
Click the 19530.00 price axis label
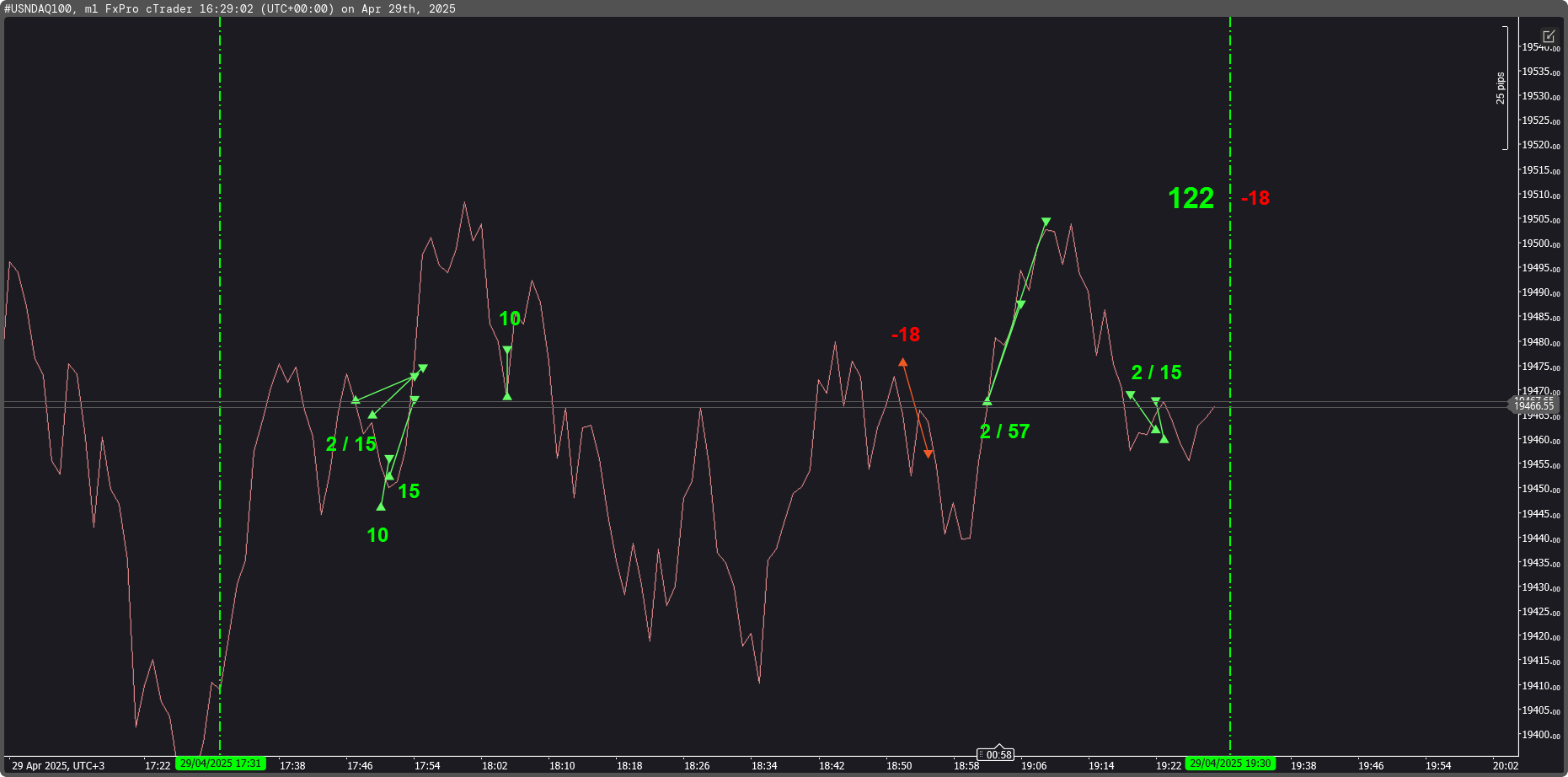pos(1540,96)
